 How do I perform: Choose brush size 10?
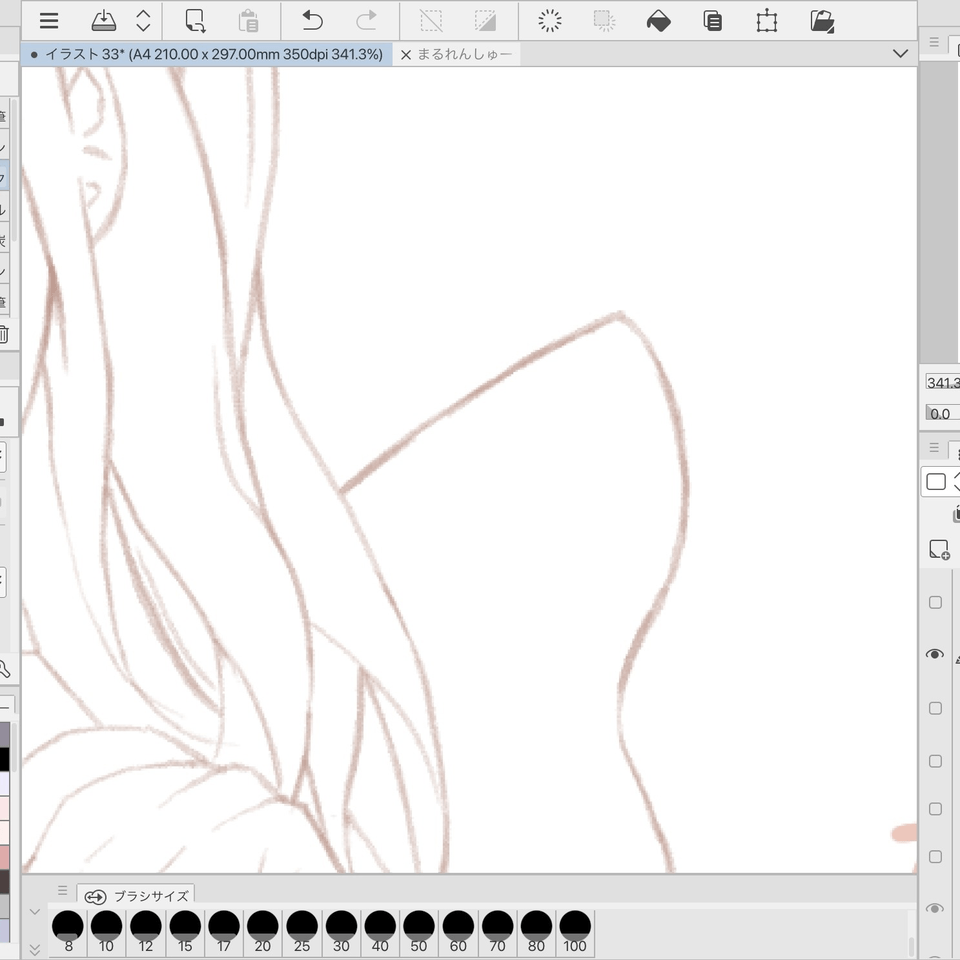coord(107,932)
